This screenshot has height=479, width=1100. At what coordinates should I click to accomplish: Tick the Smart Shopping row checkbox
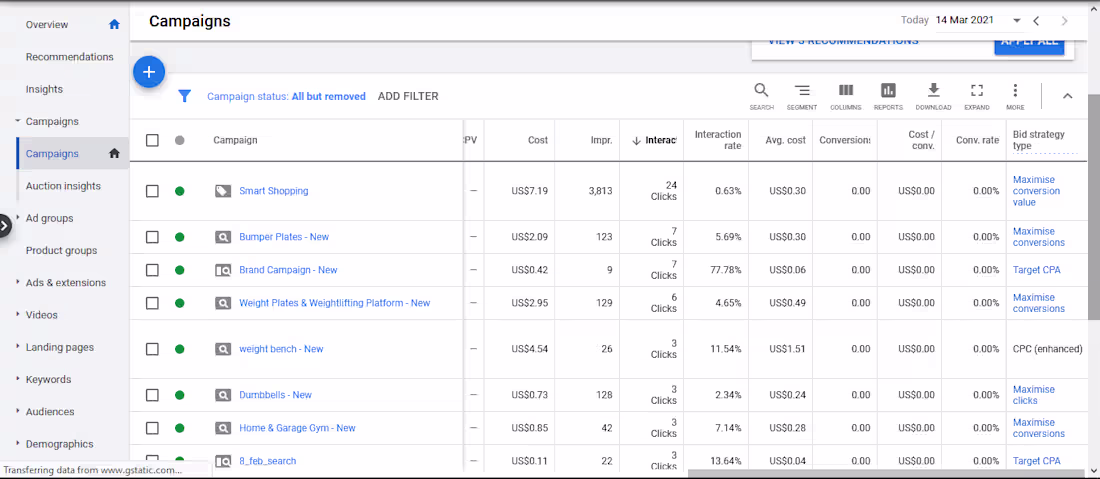tap(152, 191)
